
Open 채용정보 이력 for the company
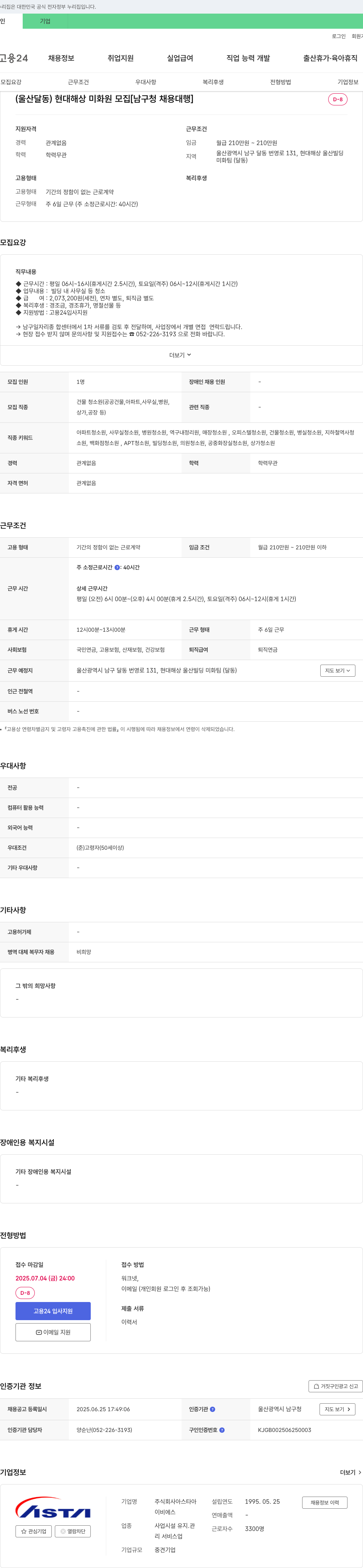coord(325,1502)
